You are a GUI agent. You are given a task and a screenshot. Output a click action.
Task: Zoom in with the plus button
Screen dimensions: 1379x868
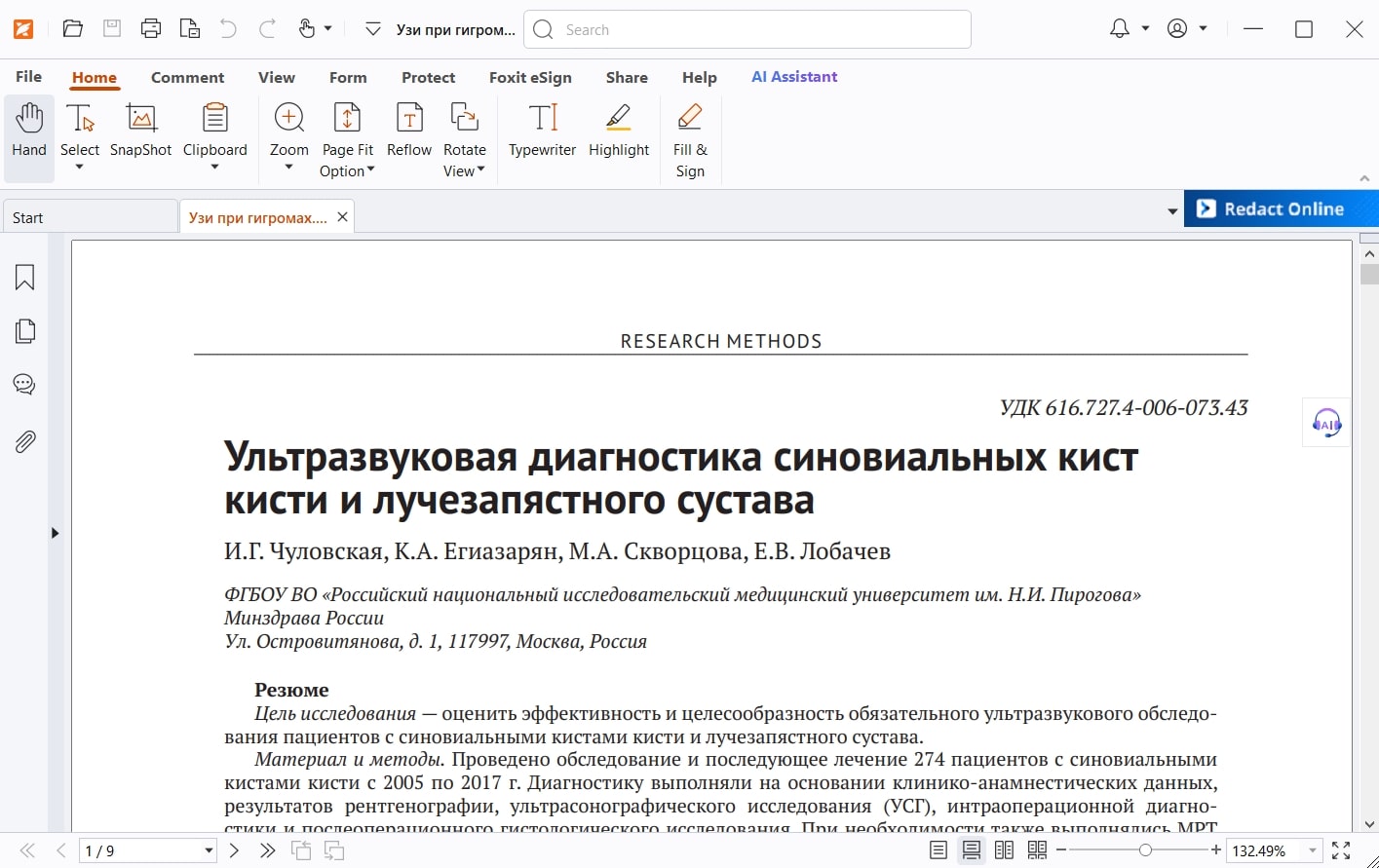[x=1216, y=850]
